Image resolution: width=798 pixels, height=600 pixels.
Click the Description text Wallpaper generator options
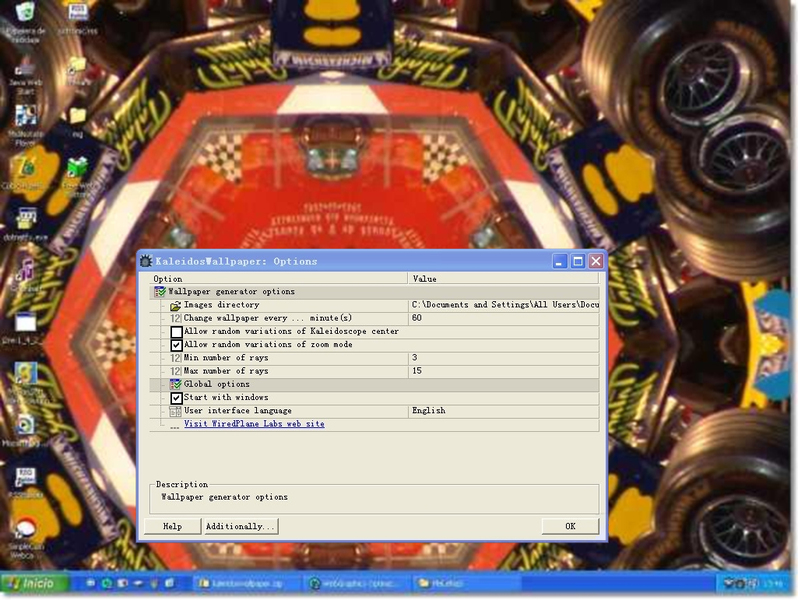224,497
